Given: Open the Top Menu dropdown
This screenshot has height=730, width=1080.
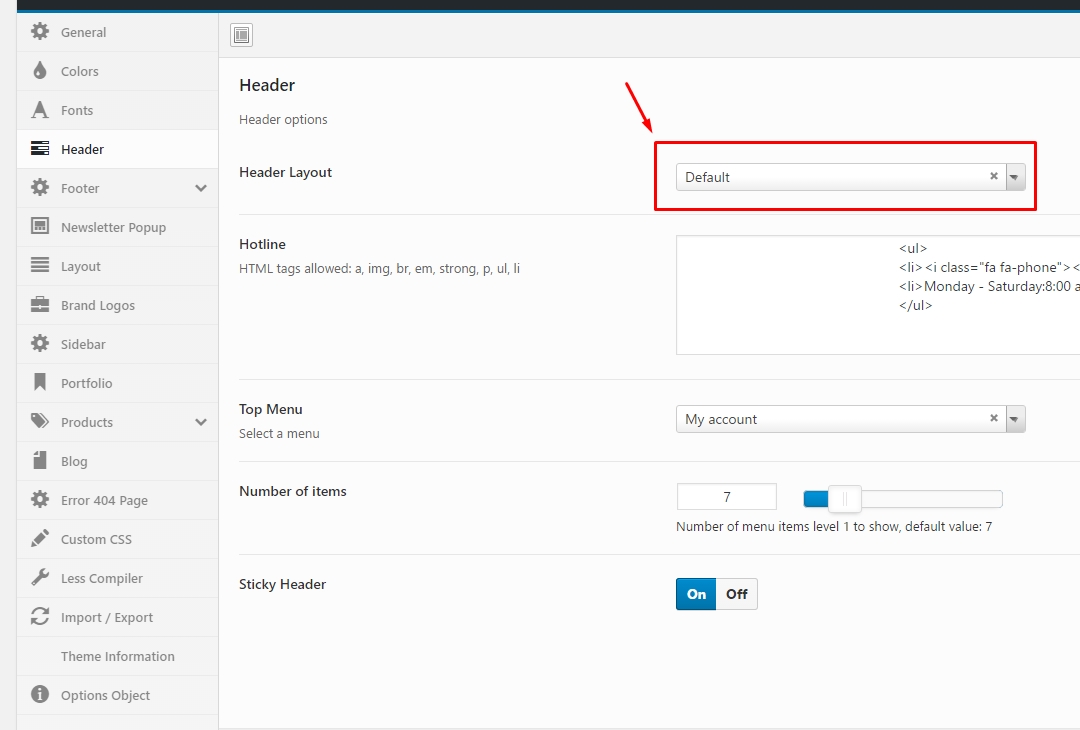Looking at the screenshot, I should click(1015, 419).
